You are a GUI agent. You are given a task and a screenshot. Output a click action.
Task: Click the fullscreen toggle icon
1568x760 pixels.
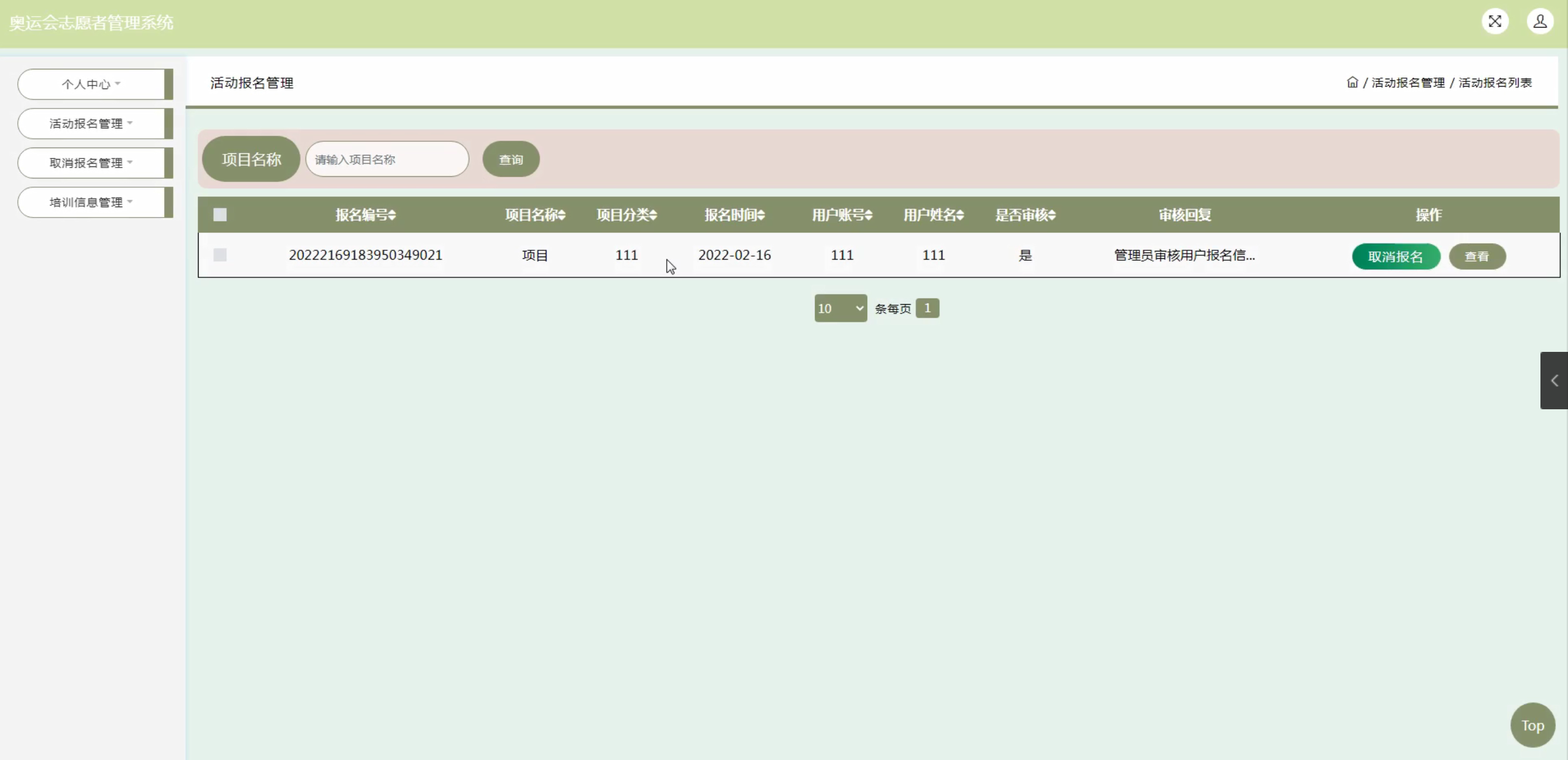point(1495,22)
